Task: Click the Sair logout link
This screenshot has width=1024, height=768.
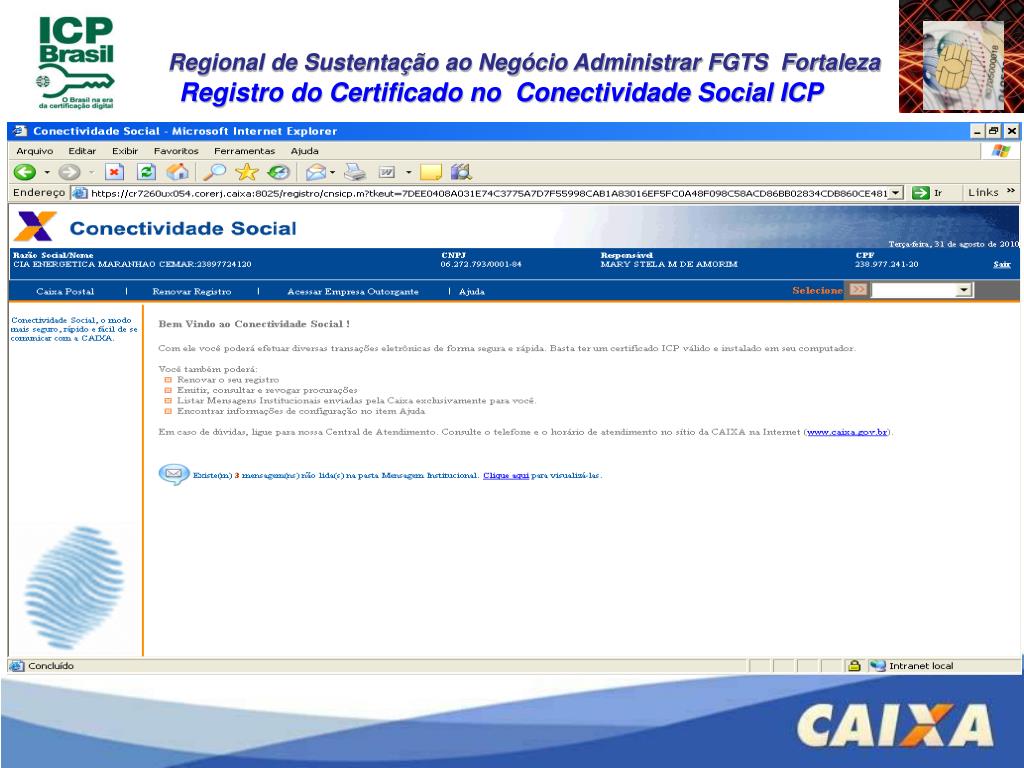Action: click(x=1002, y=264)
